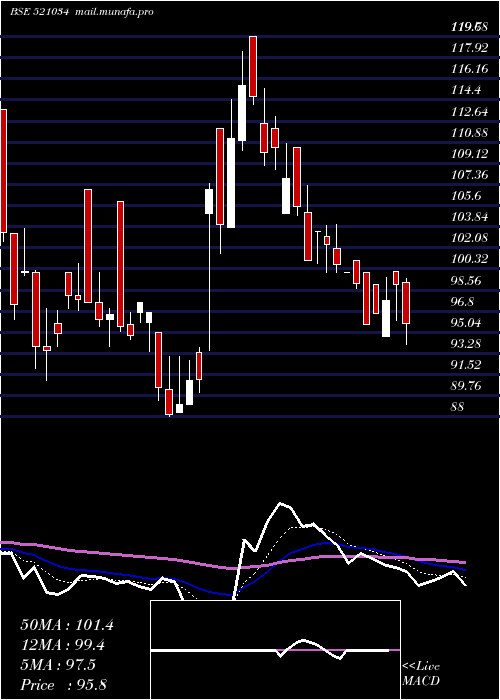Image resolution: width=500 pixels, height=700 pixels.
Task: Click the 5MA : 97.5 readout
Action: click(x=58, y=665)
